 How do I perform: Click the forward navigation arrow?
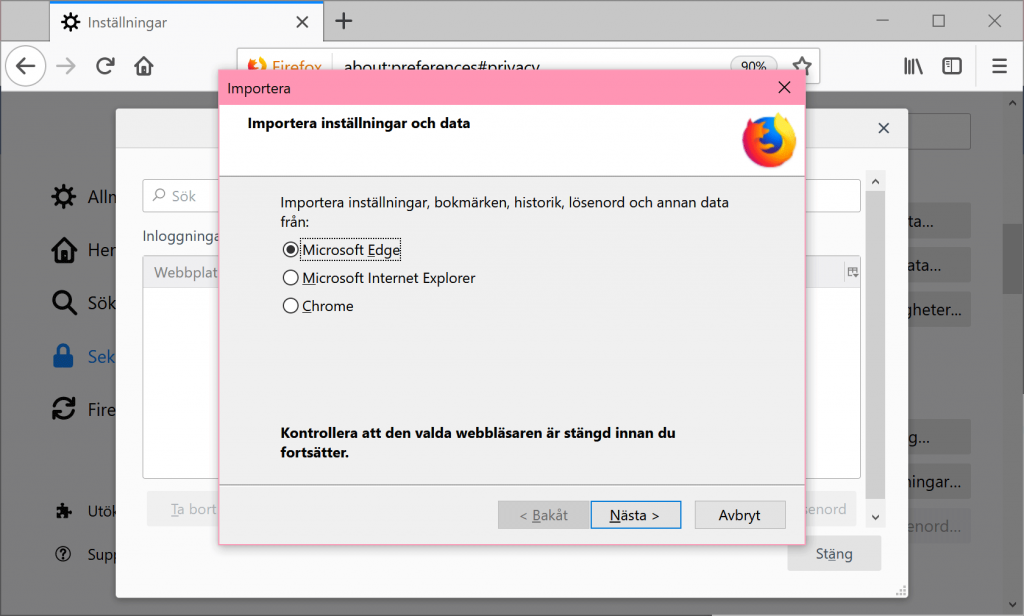click(x=66, y=66)
